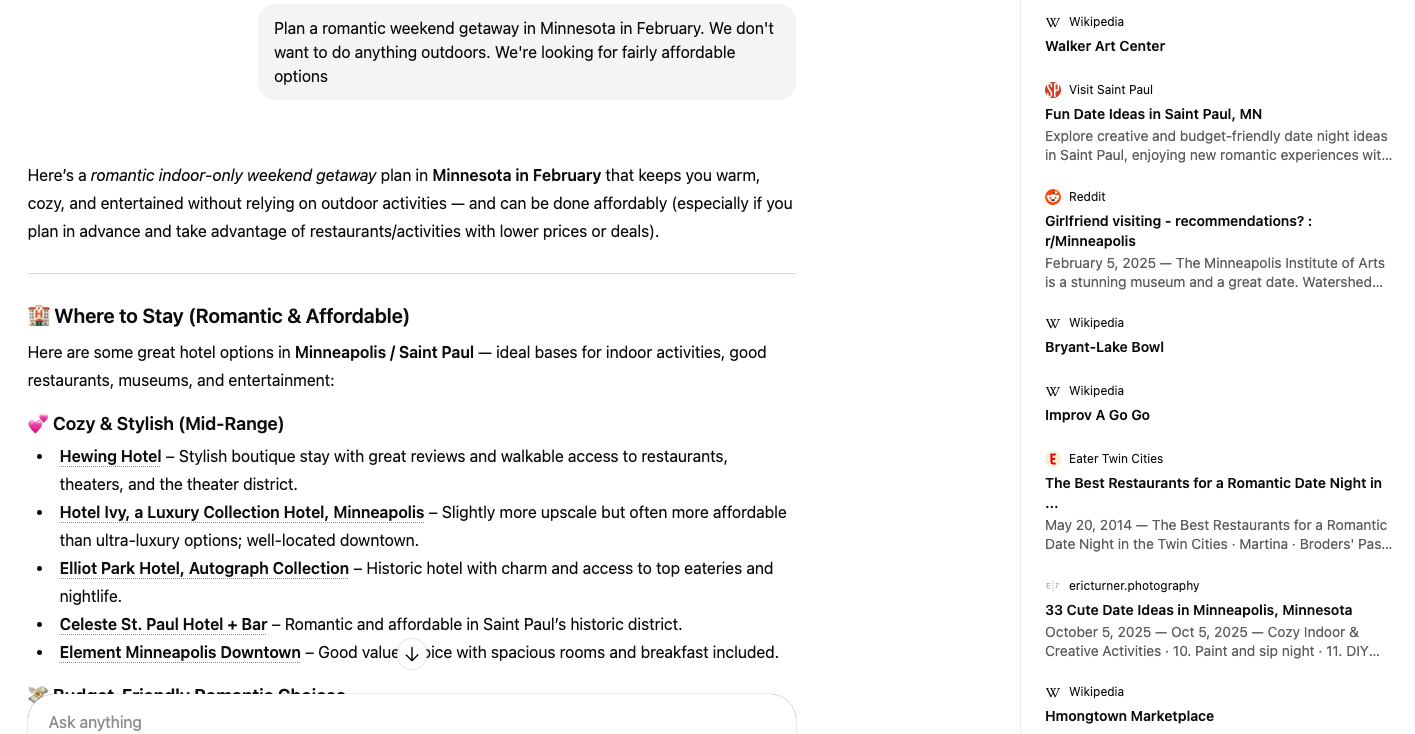This screenshot has width=1415, height=734.
Task: Open Element Minneapolis Downtown link
Action: [x=180, y=653]
